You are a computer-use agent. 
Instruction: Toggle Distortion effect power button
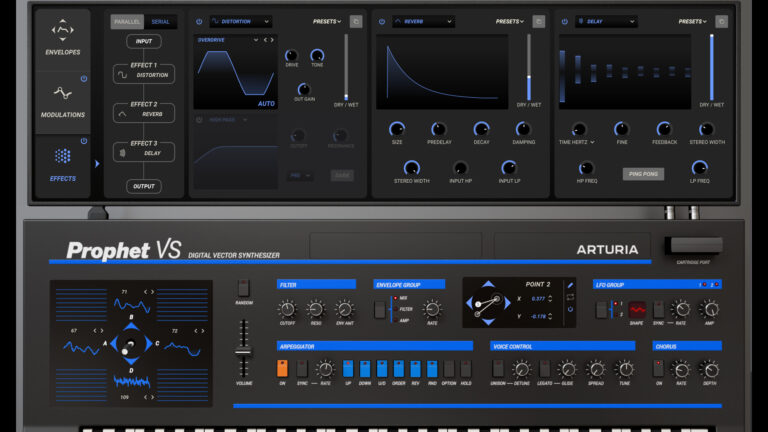199,22
